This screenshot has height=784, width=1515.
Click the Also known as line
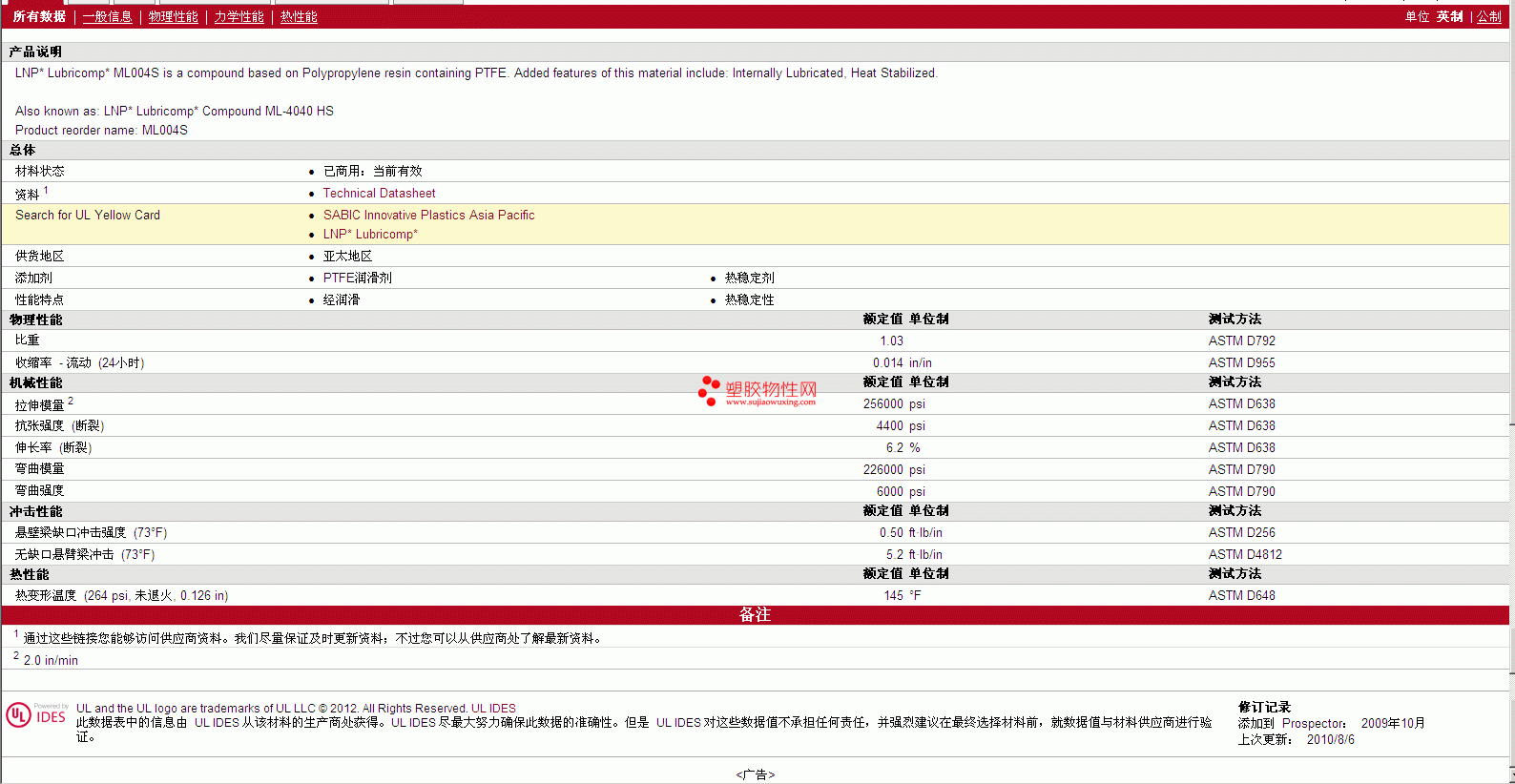point(175,112)
